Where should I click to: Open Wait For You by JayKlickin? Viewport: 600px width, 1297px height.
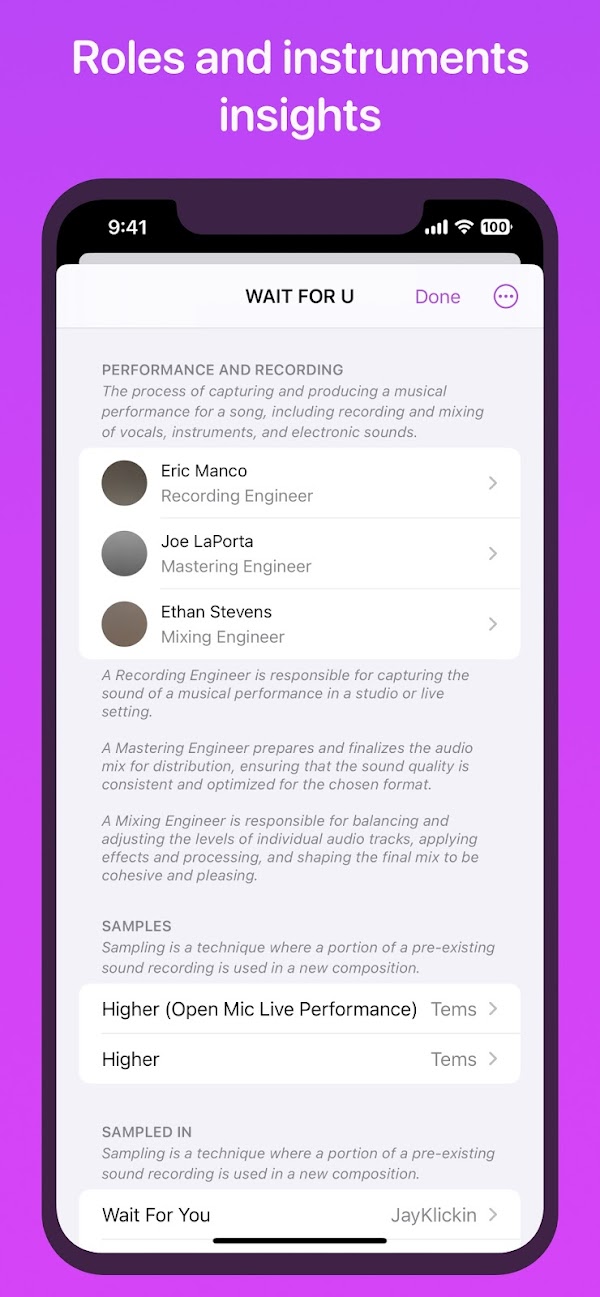(300, 1215)
